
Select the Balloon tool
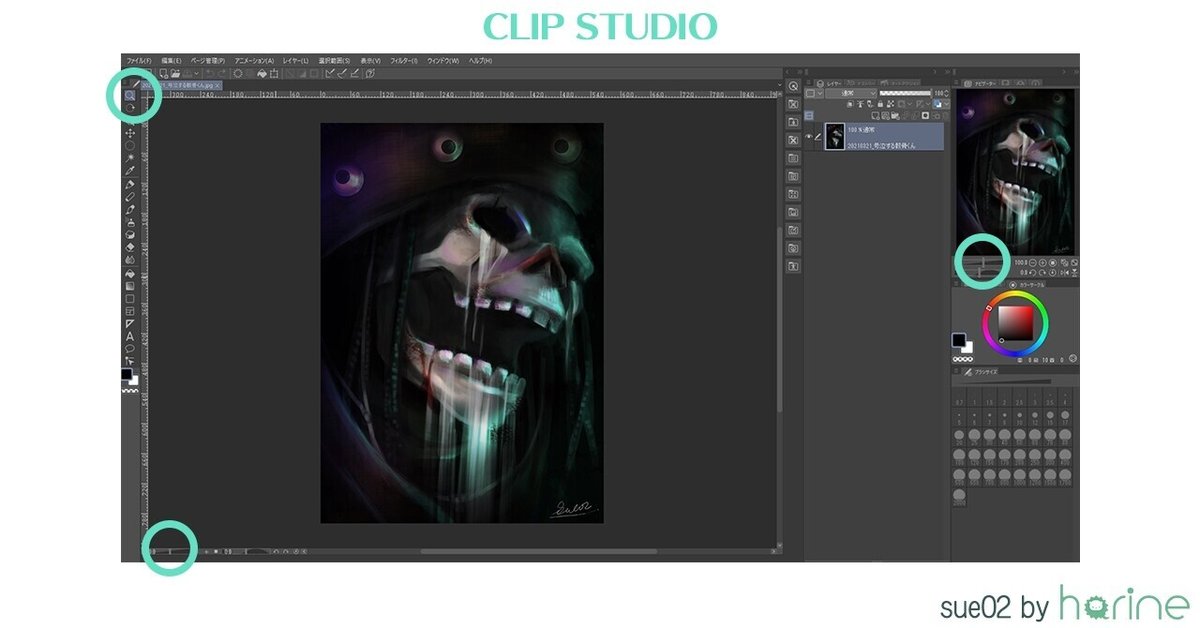[x=130, y=348]
